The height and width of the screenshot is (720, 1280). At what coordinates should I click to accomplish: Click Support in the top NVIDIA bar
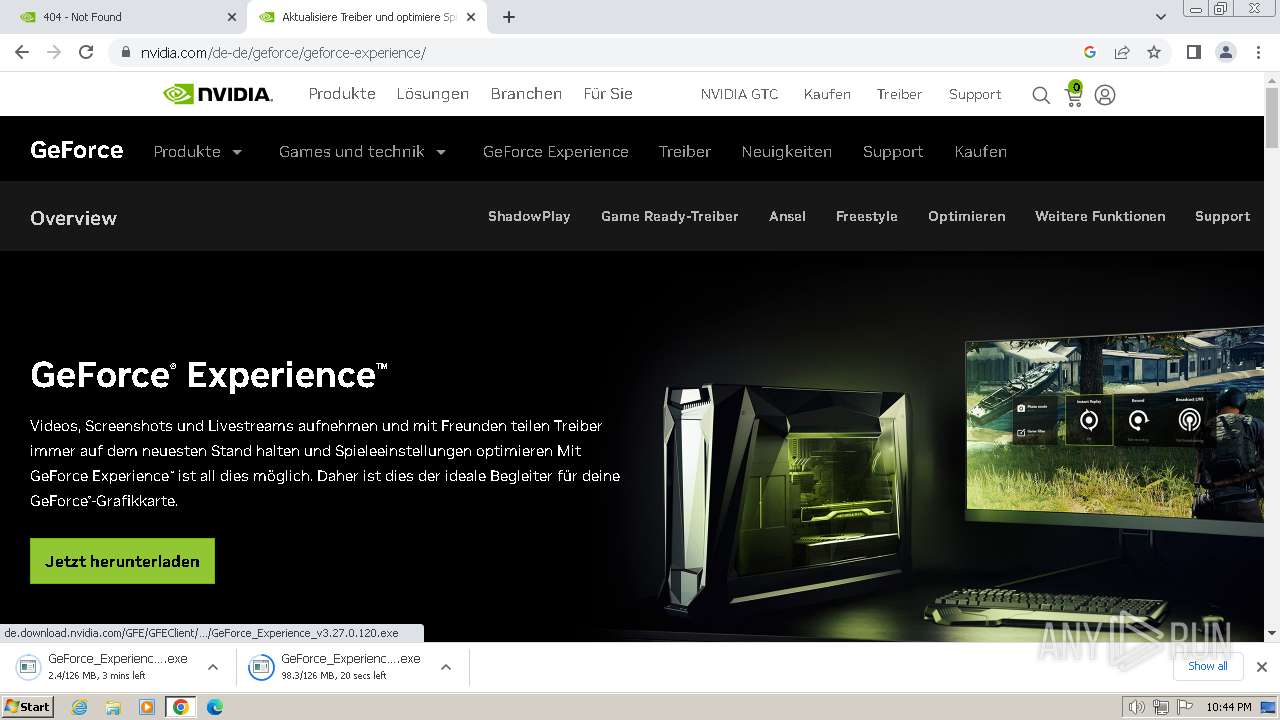(x=975, y=94)
